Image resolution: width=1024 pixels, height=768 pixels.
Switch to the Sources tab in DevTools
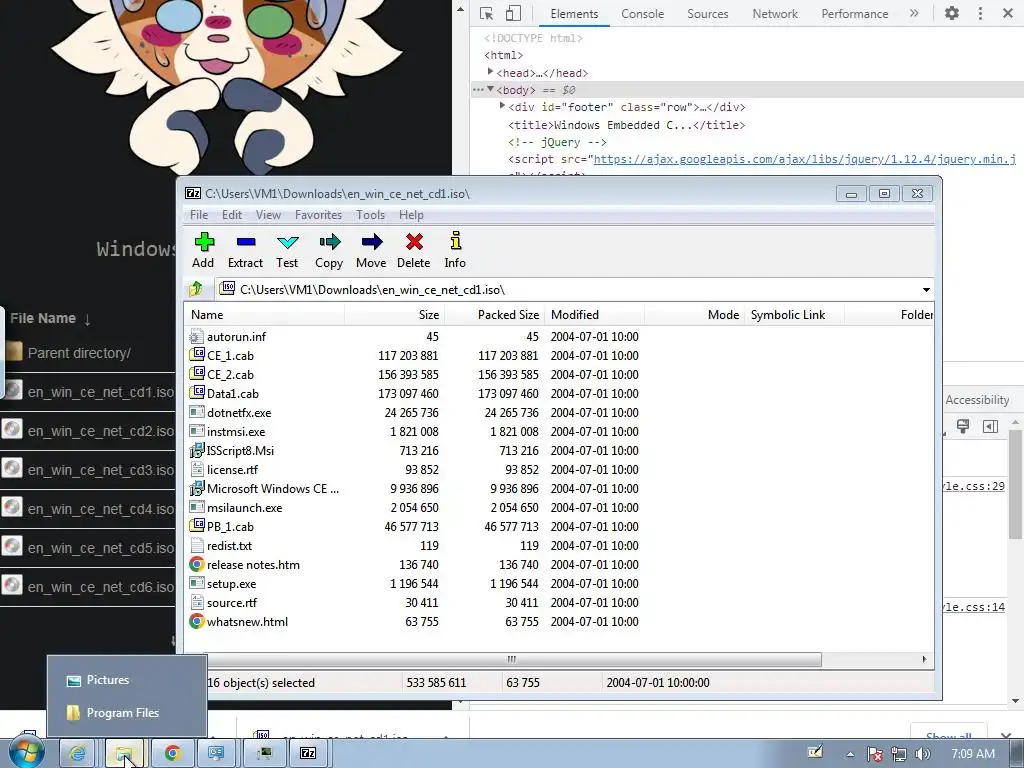tap(707, 14)
